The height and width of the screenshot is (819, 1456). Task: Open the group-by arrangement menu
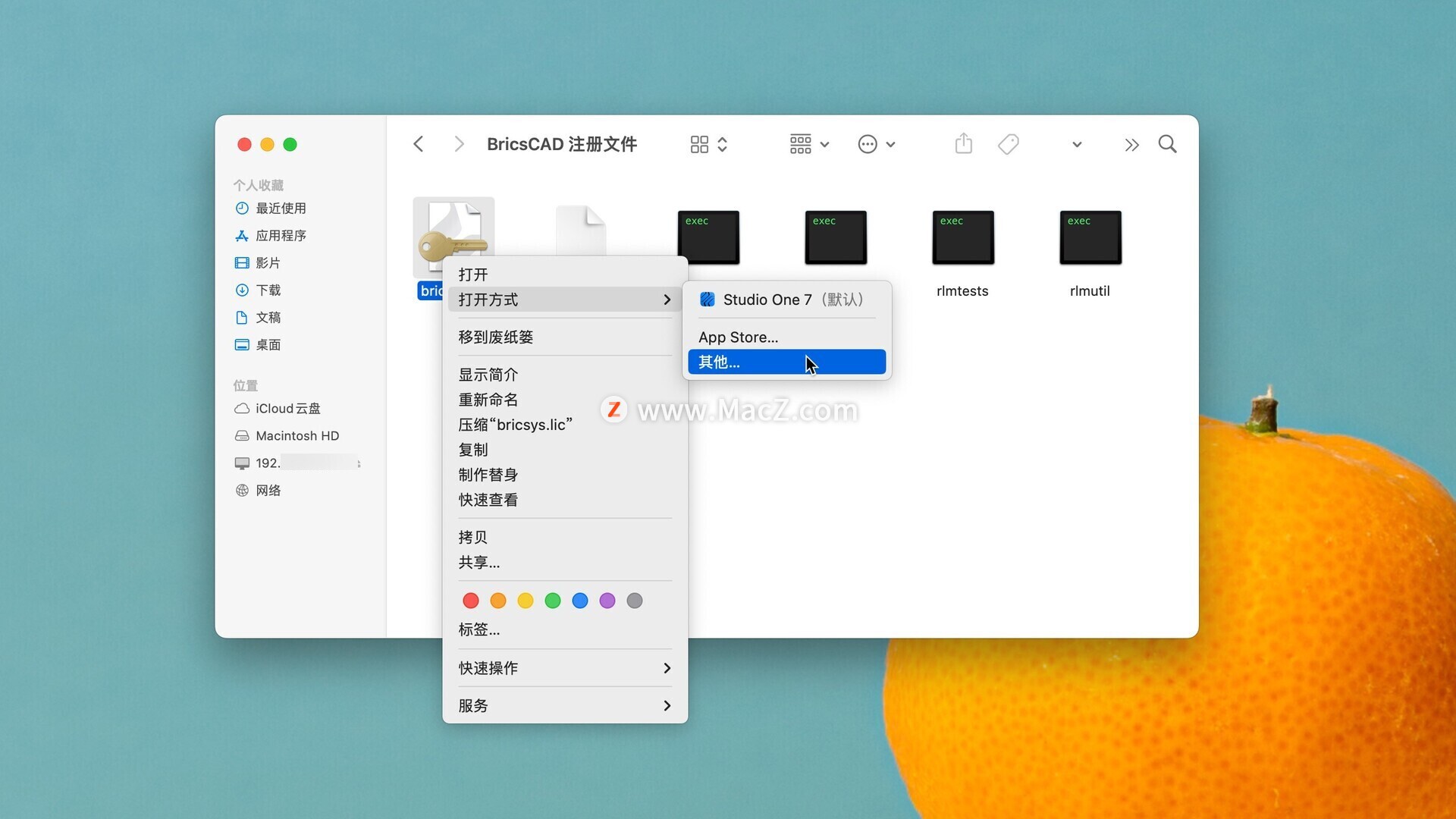pyautogui.click(x=809, y=144)
